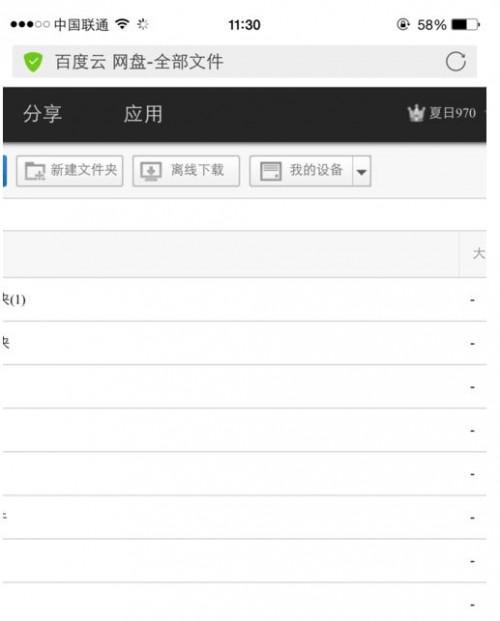Viewport: 500px width, 621px height.
Task: Reload the page with the refresh icon
Action: (x=455, y=61)
